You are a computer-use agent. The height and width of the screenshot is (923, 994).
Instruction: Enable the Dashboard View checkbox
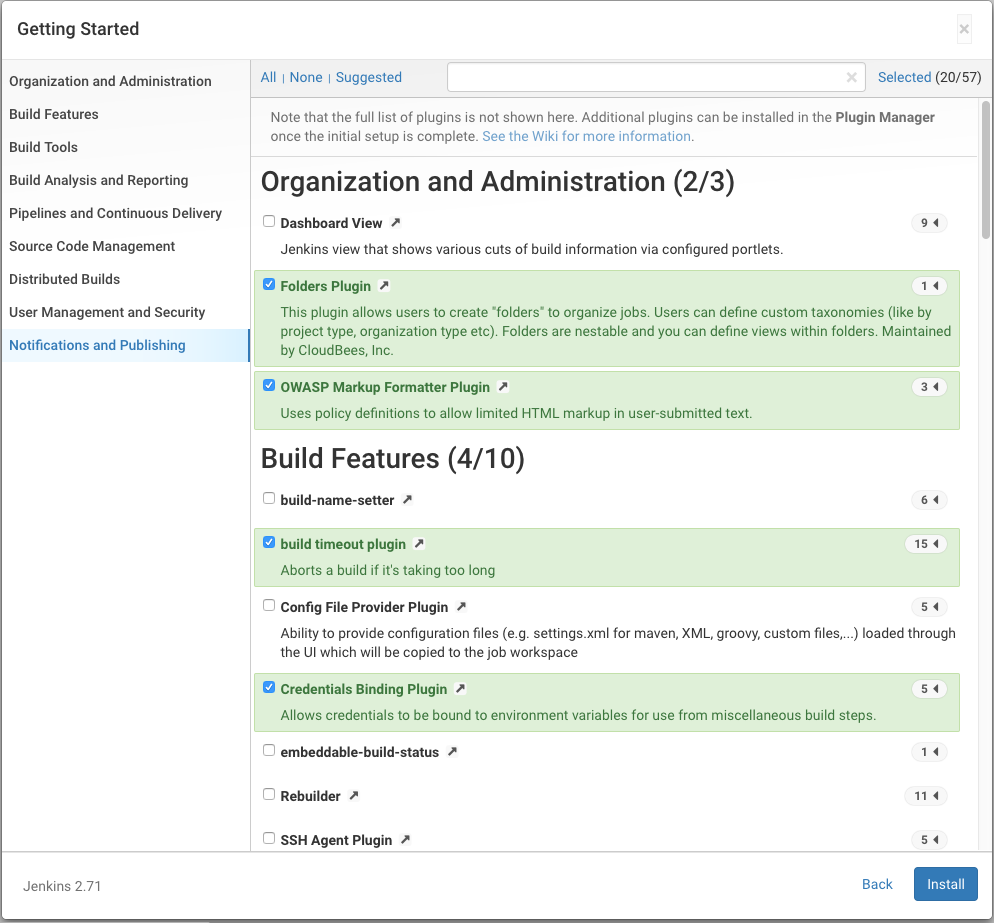[x=268, y=222]
